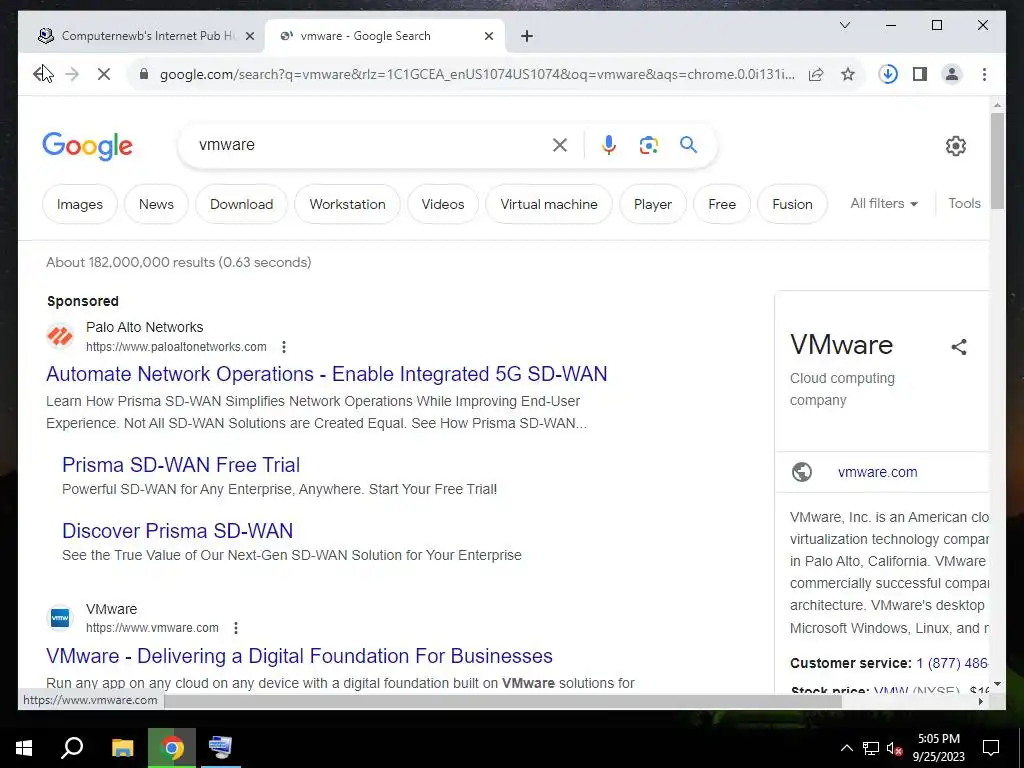Click the forward navigation arrow
Image resolution: width=1024 pixels, height=768 pixels.
click(72, 74)
